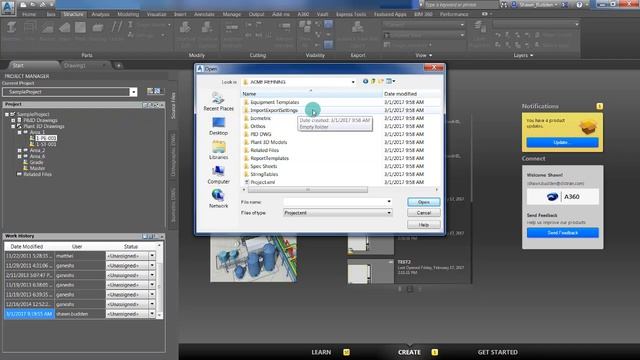The height and width of the screenshot is (360, 640).
Task: Select Libraries in dialog places bar
Action: pyautogui.click(x=218, y=151)
